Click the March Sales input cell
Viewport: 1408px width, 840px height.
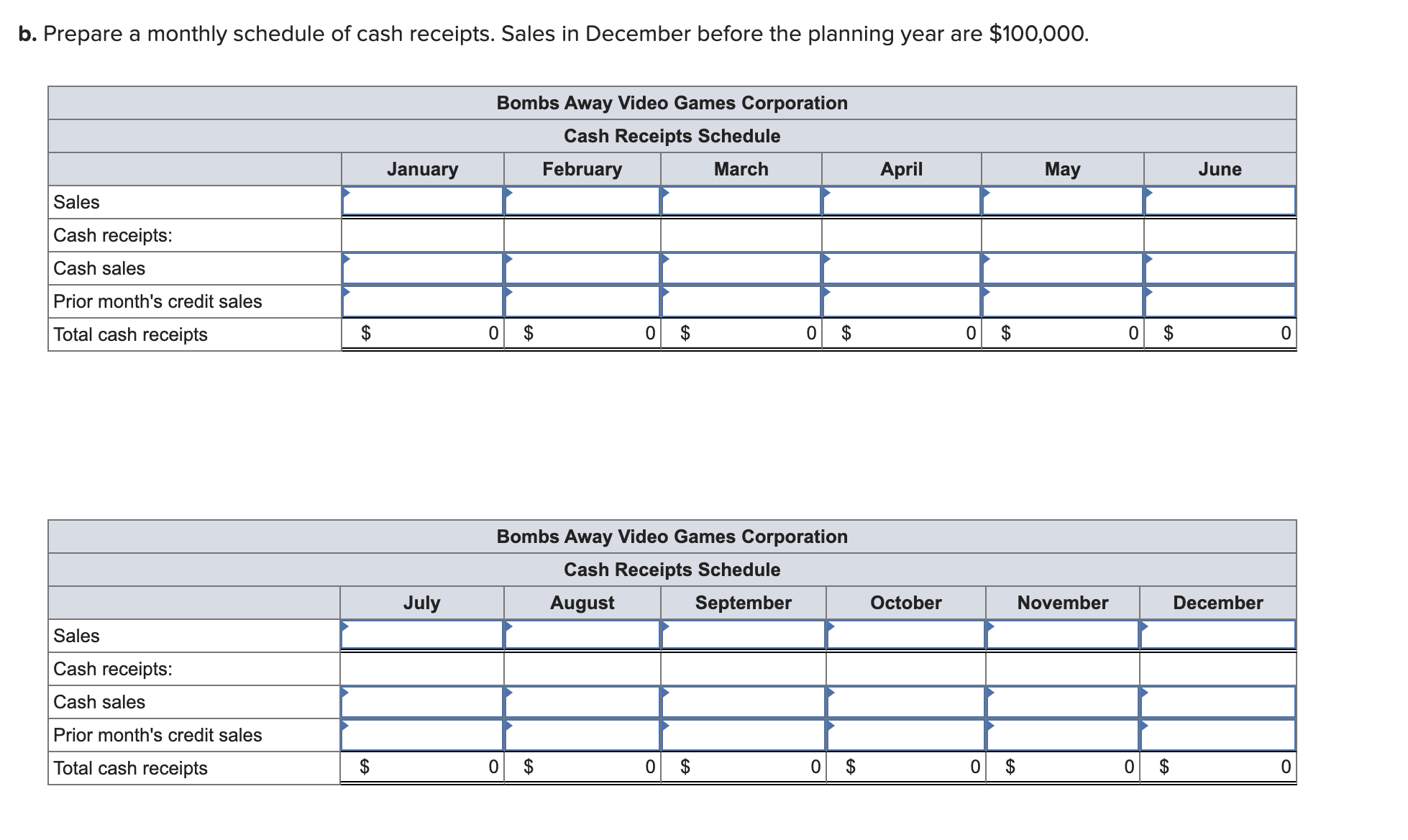tap(741, 201)
